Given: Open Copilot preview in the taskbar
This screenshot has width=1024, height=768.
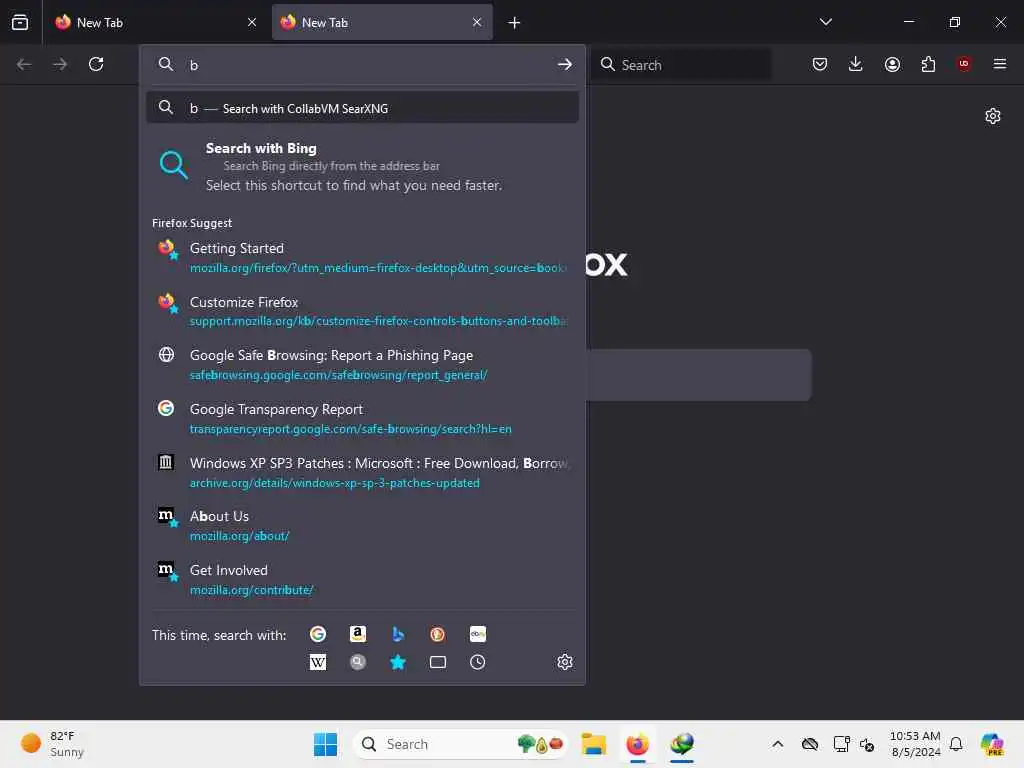Looking at the screenshot, I should click(993, 744).
